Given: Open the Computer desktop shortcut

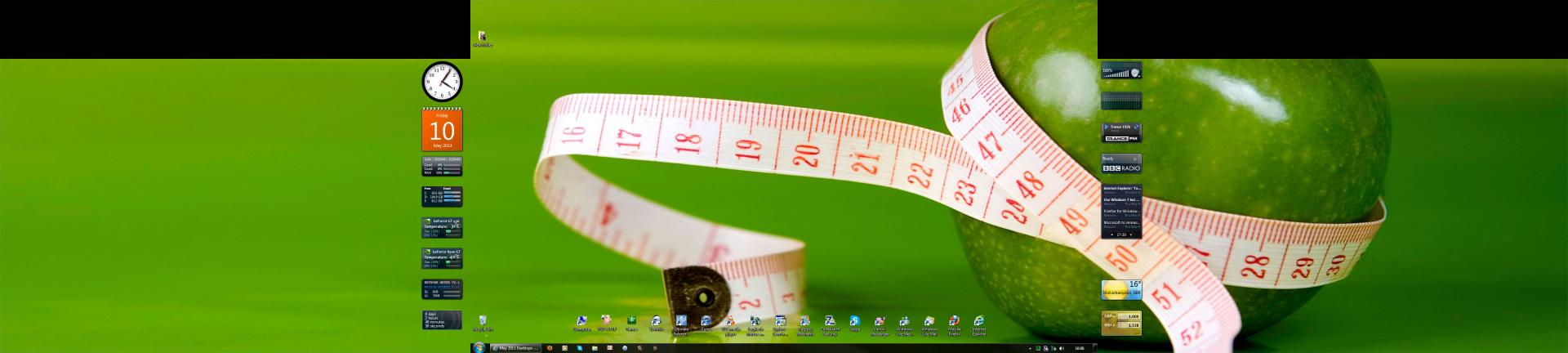Looking at the screenshot, I should tap(581, 321).
